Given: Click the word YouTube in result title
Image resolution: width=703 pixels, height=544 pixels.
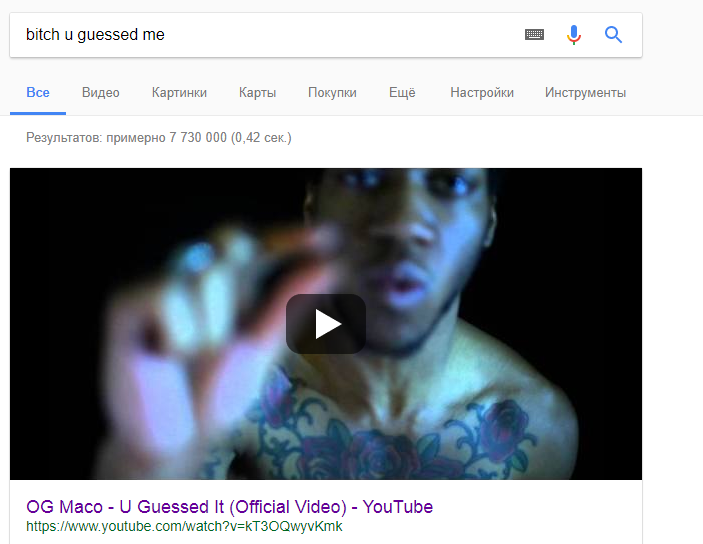Looking at the screenshot, I should (398, 507).
